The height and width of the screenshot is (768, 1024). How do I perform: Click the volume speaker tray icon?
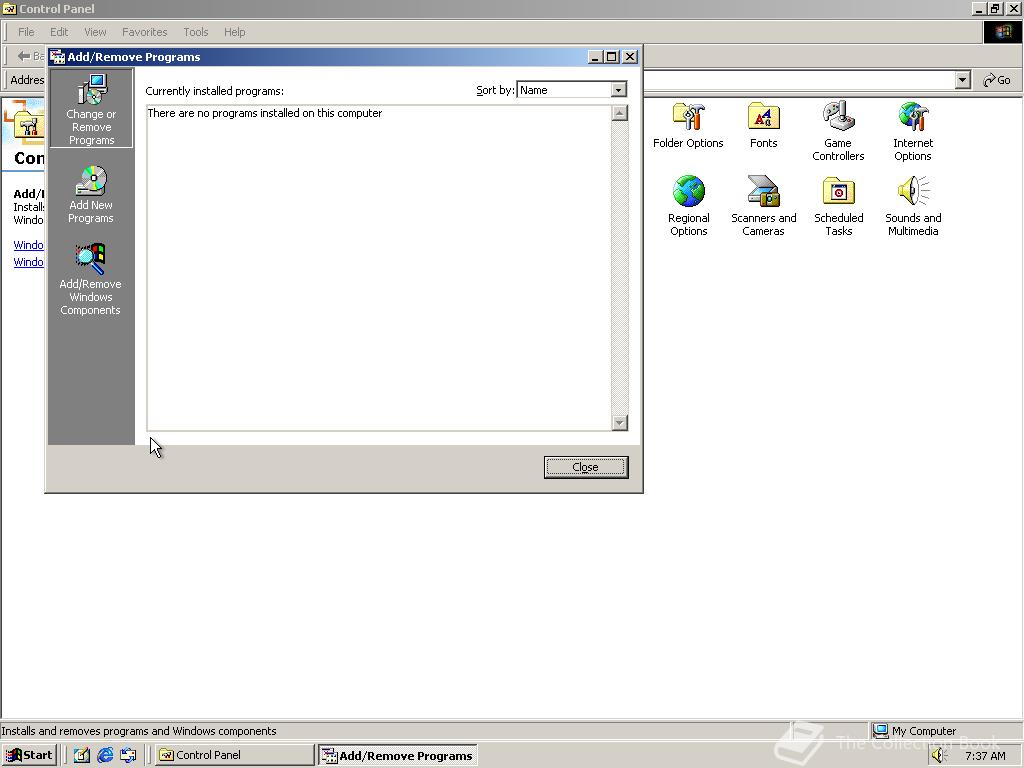(939, 755)
